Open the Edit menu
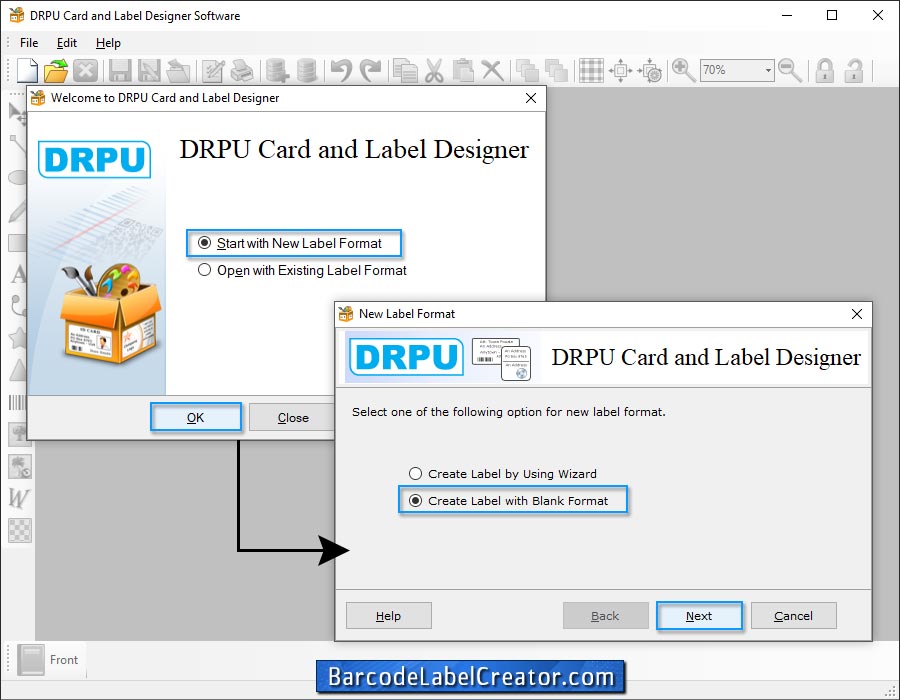 67,43
